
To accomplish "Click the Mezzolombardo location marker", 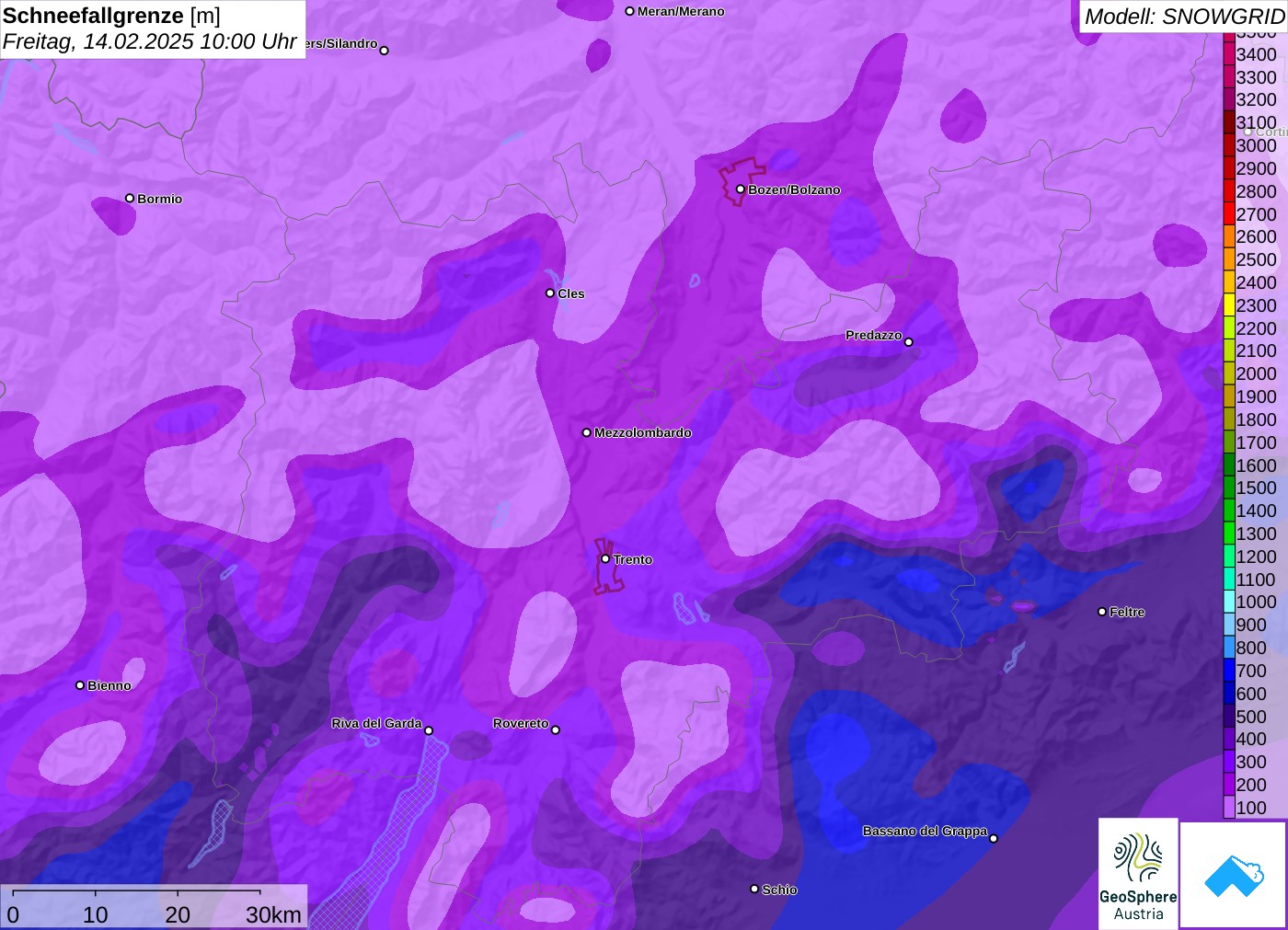I will (x=587, y=431).
